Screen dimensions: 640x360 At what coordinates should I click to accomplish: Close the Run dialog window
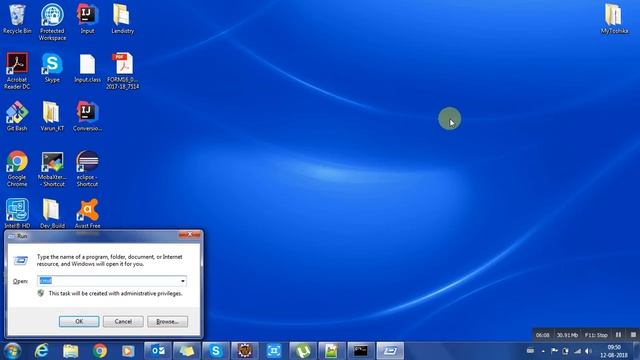point(190,235)
